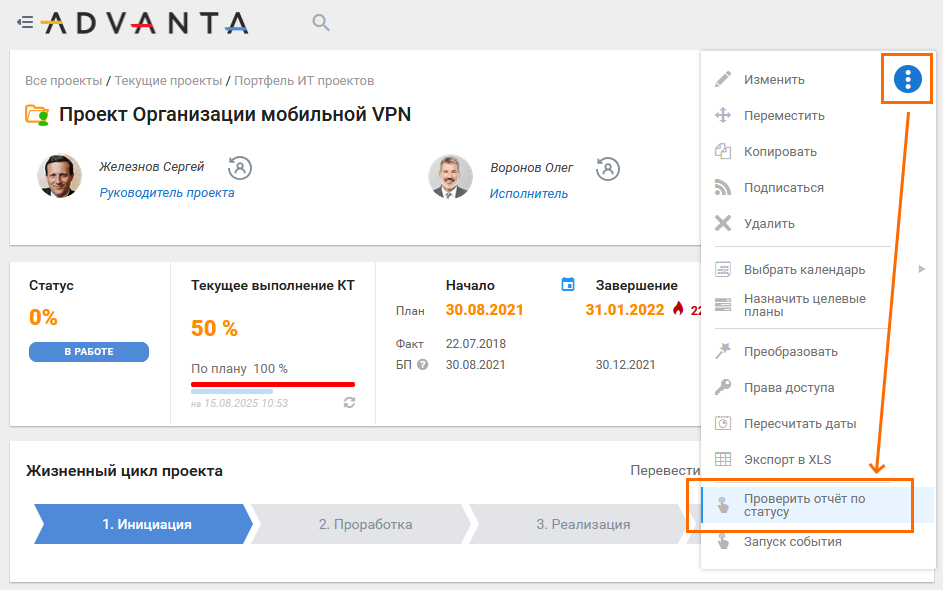Click the replace icon beside Железнов Сергей
This screenshot has width=943, height=590.
point(240,168)
